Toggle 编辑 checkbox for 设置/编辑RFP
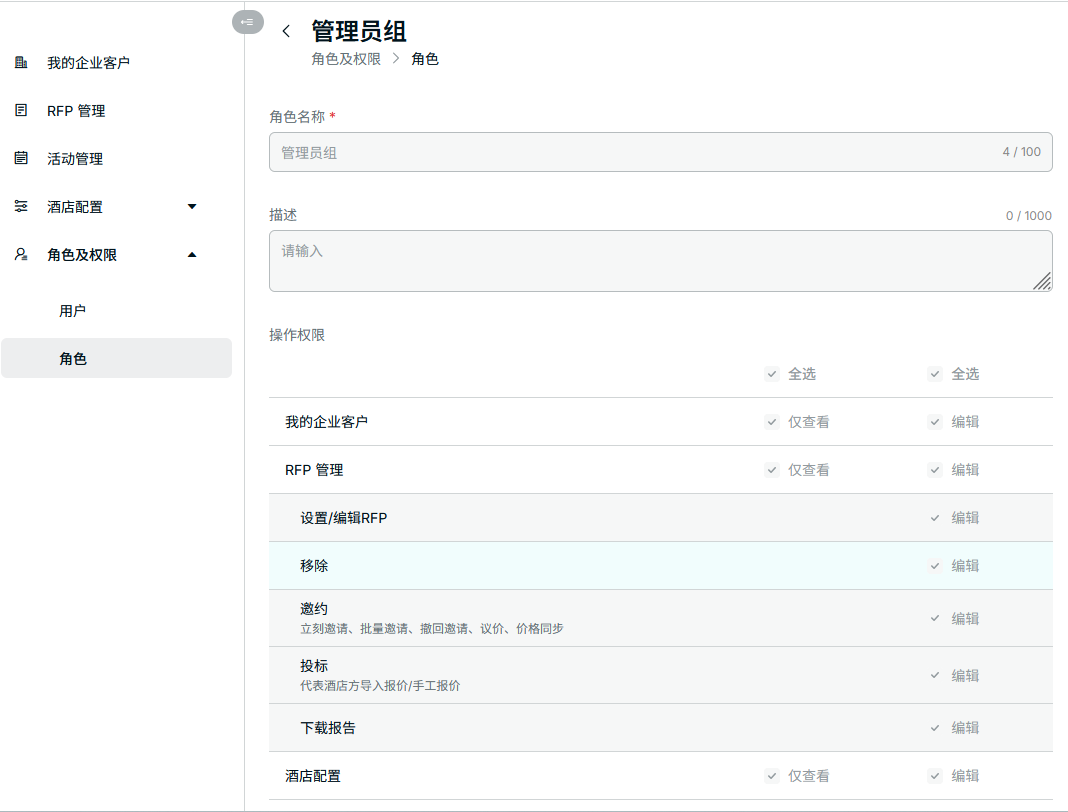This screenshot has height=812, width=1068. [x=935, y=518]
